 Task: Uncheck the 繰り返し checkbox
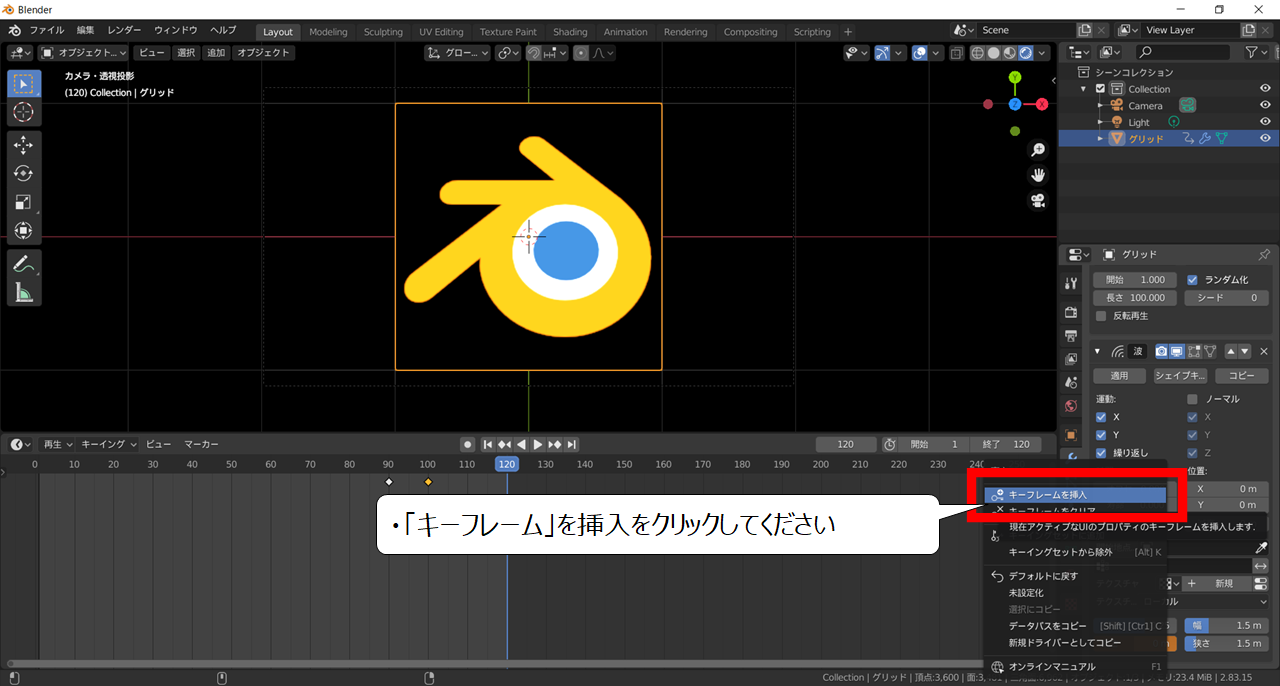1101,453
